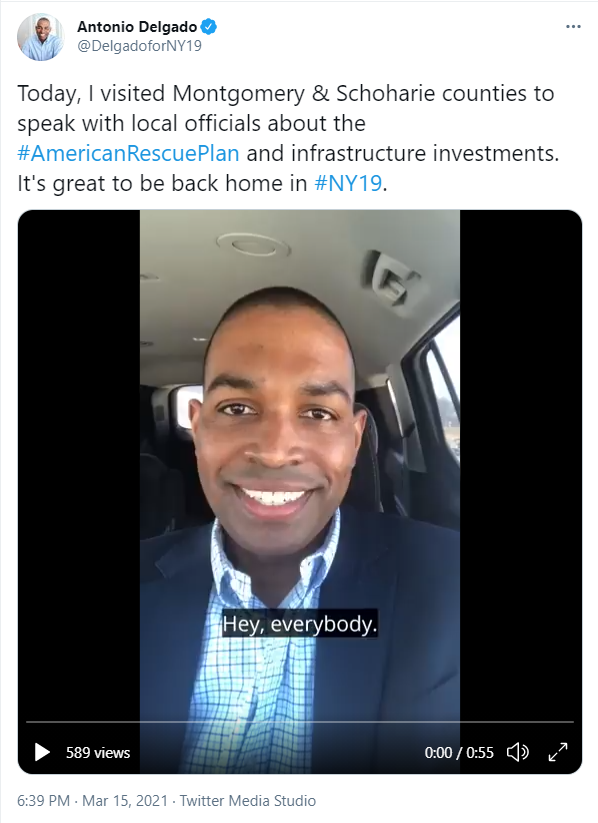Open the #NY19 hashtag link
The height and width of the screenshot is (823, 598).
348,183
